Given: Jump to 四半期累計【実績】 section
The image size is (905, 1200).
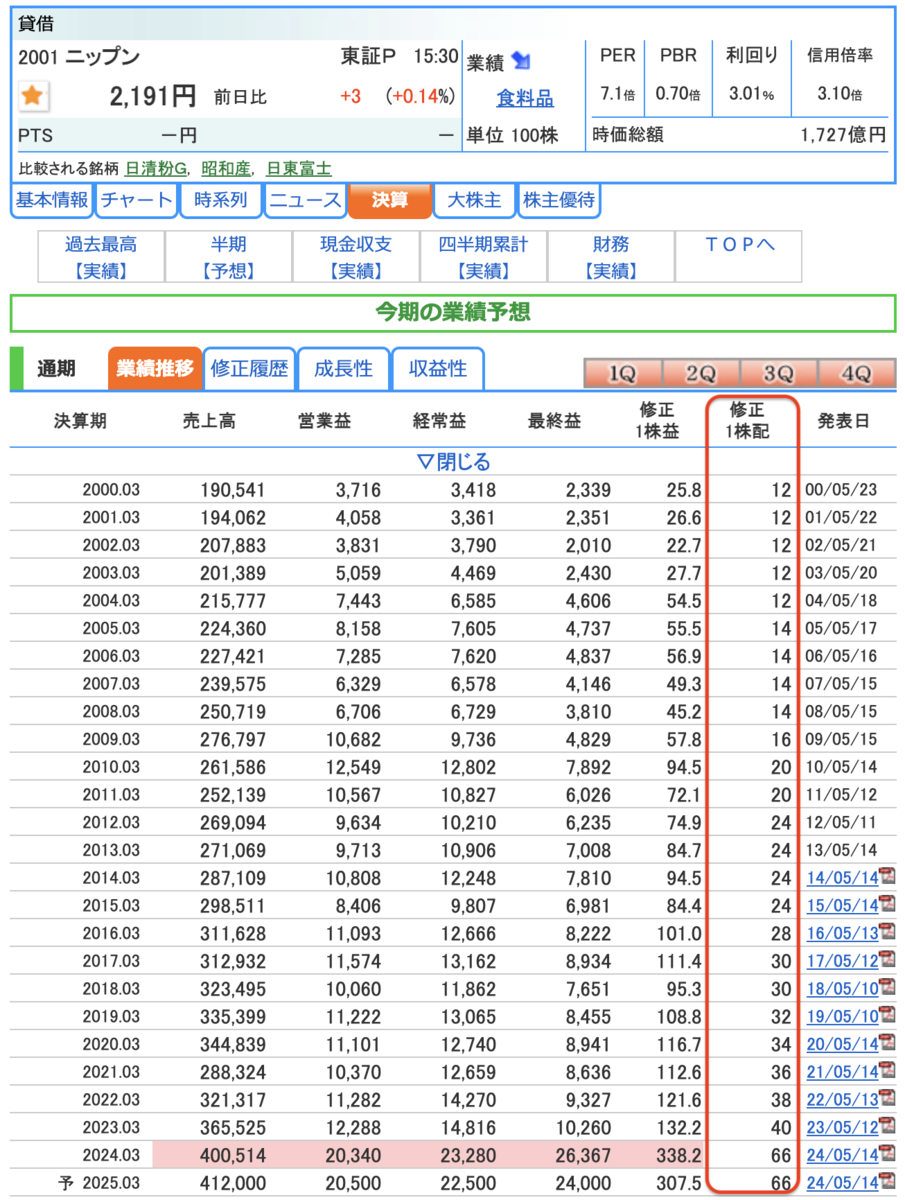Looking at the screenshot, I should [x=483, y=257].
